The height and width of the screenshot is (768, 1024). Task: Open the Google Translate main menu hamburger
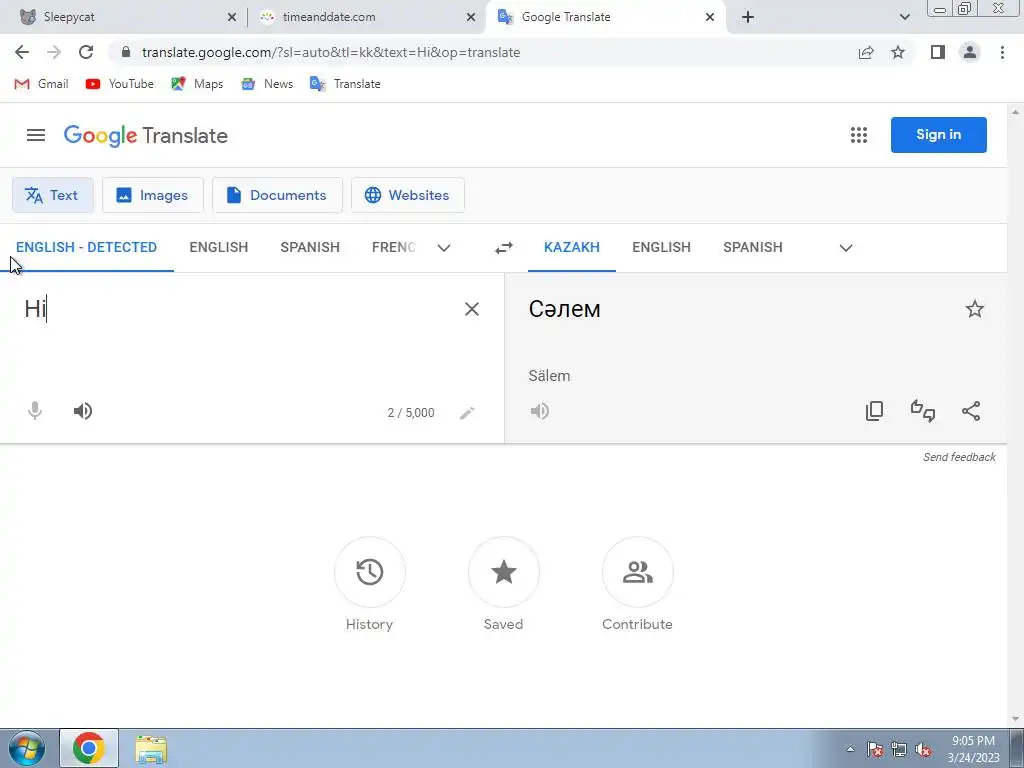[x=36, y=135]
